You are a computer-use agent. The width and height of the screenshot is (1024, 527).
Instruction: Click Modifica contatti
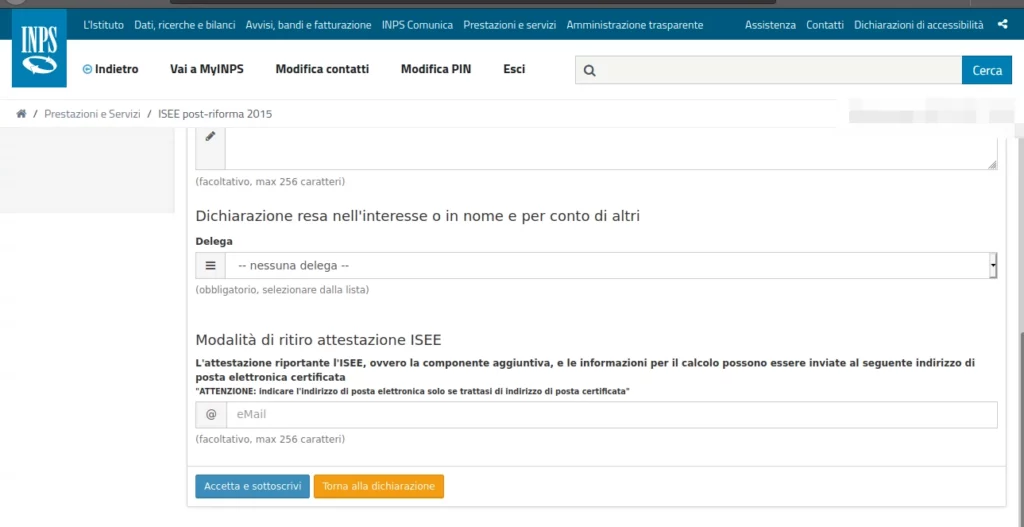pos(322,69)
